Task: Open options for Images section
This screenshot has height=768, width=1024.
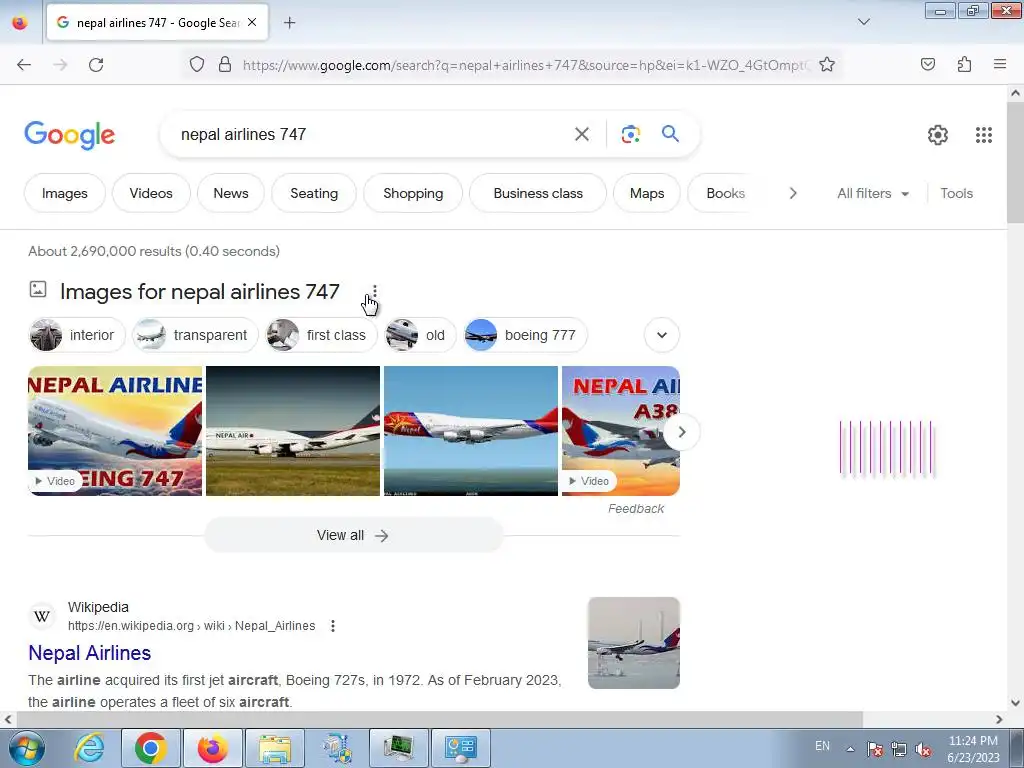Action: 374,291
